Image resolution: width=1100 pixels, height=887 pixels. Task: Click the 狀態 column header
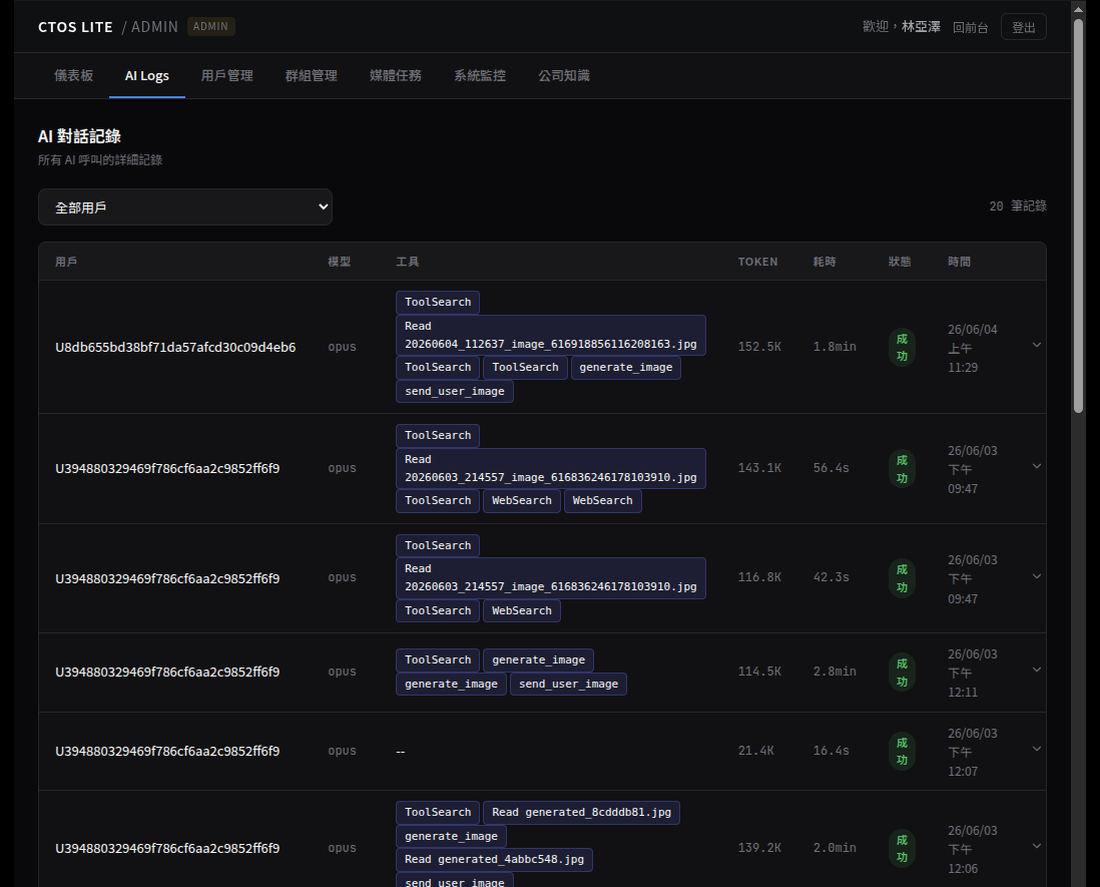click(899, 262)
